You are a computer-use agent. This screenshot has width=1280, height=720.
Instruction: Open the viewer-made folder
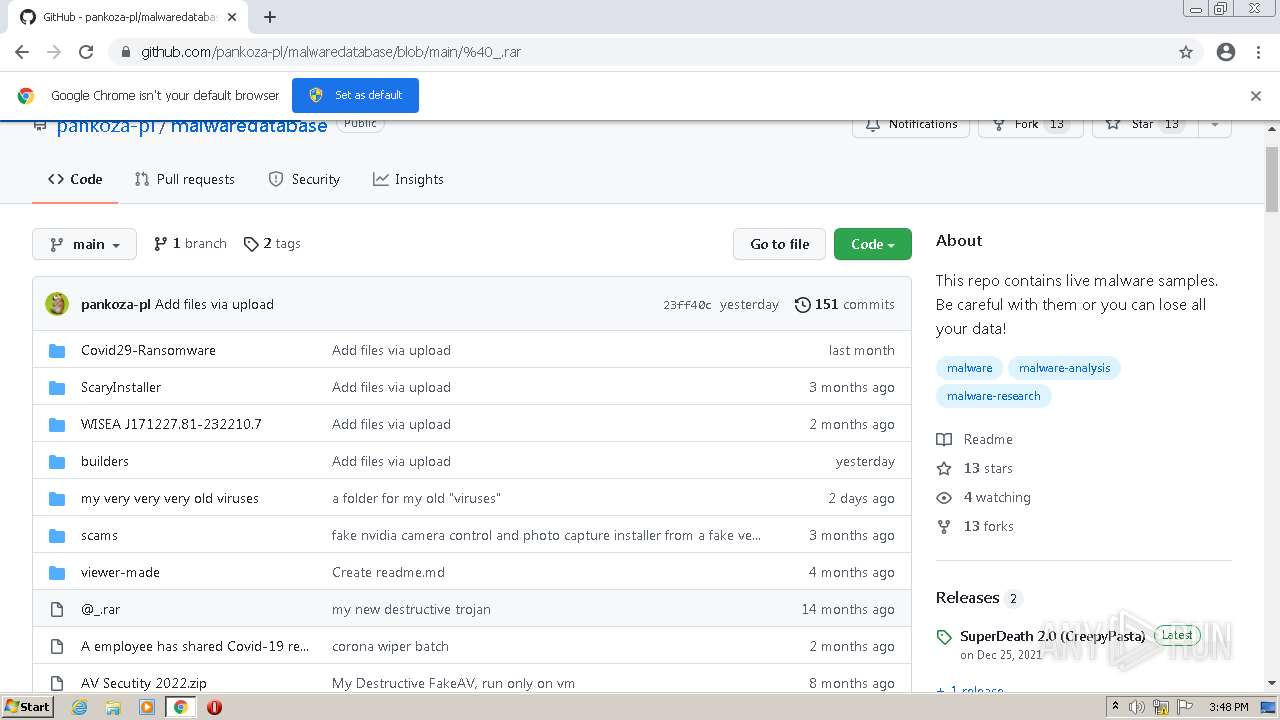pos(120,572)
